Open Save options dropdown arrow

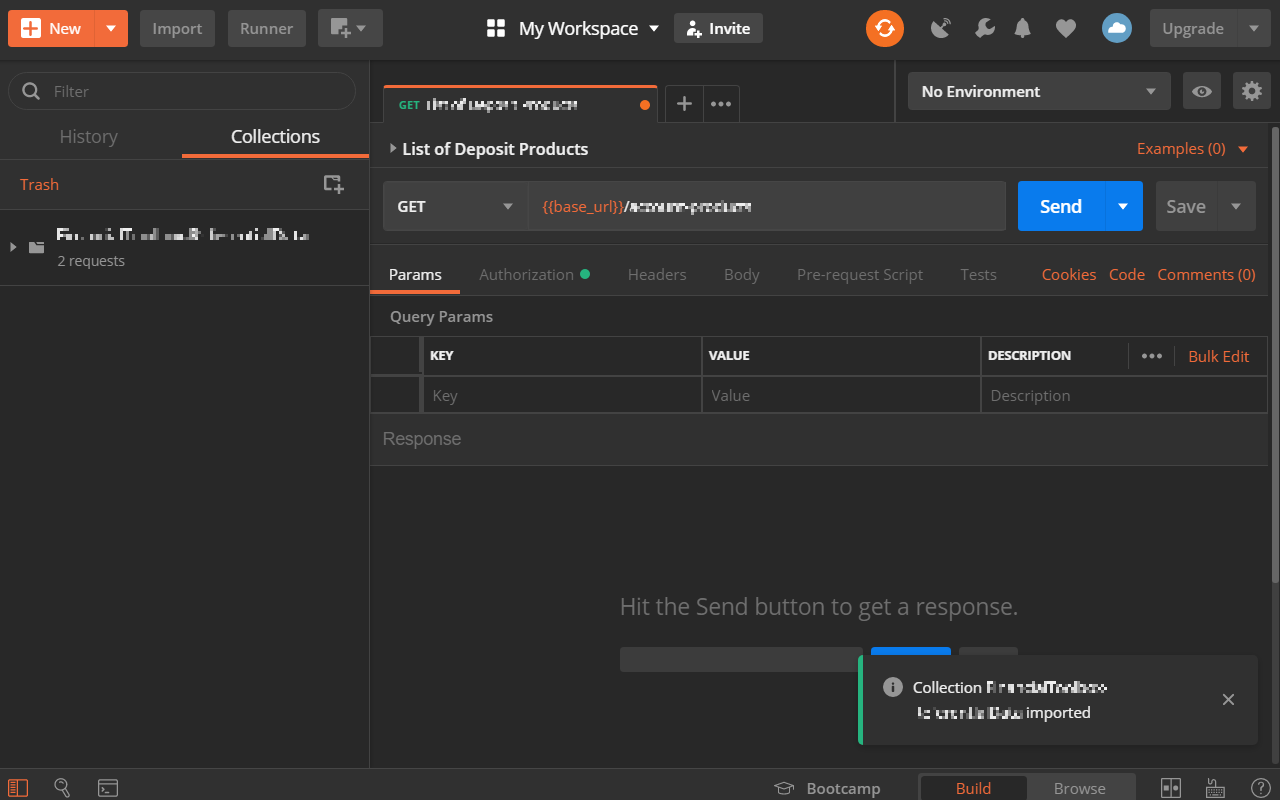[x=1236, y=206]
